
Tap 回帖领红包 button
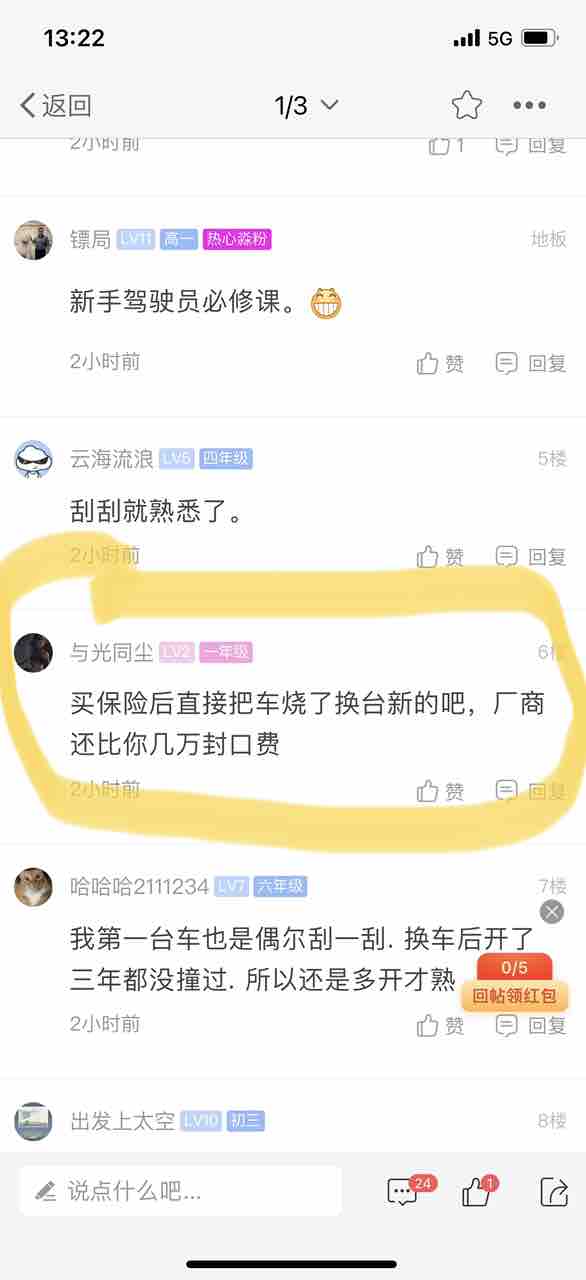[x=514, y=995]
